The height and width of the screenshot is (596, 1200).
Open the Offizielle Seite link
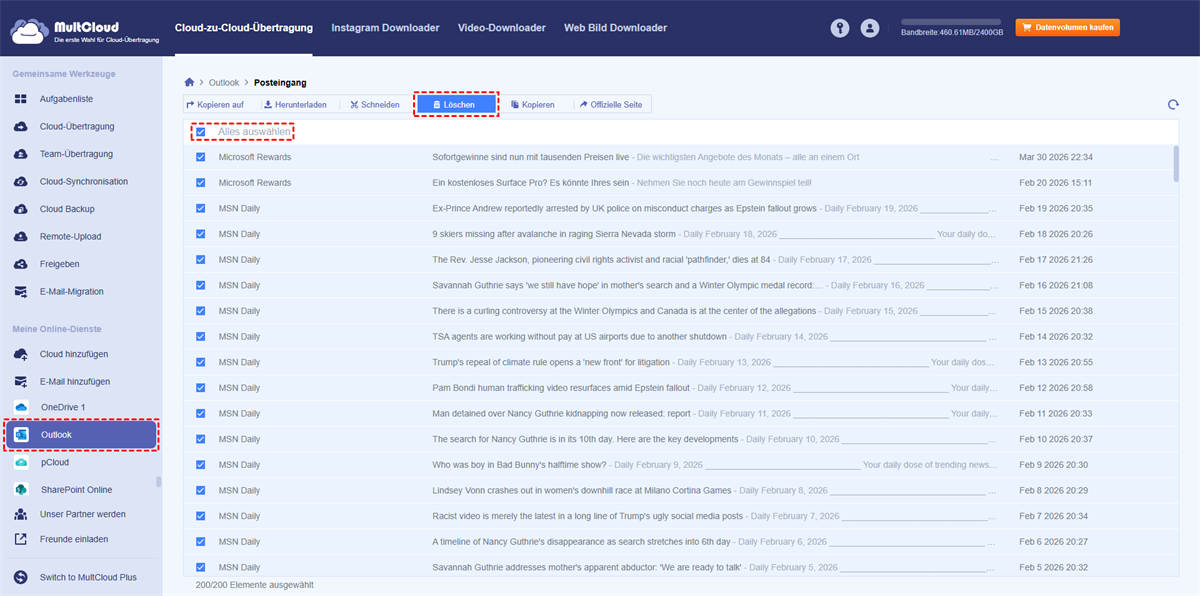[x=610, y=104]
